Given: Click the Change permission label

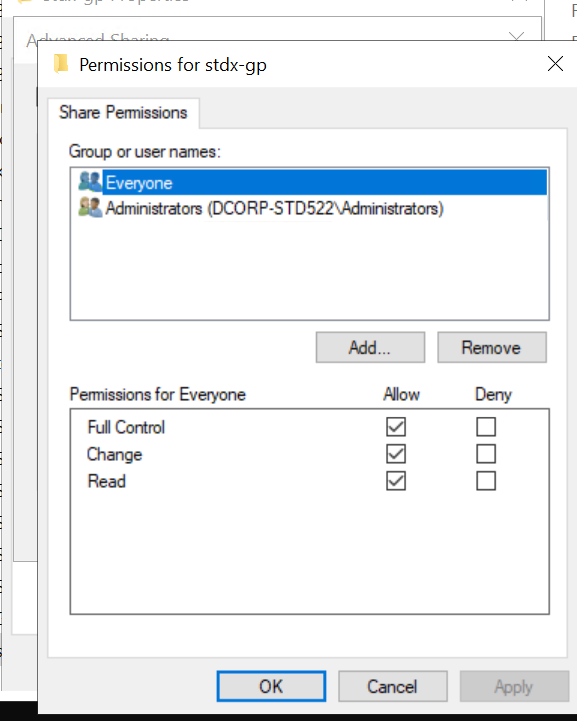Looking at the screenshot, I should coord(114,454).
